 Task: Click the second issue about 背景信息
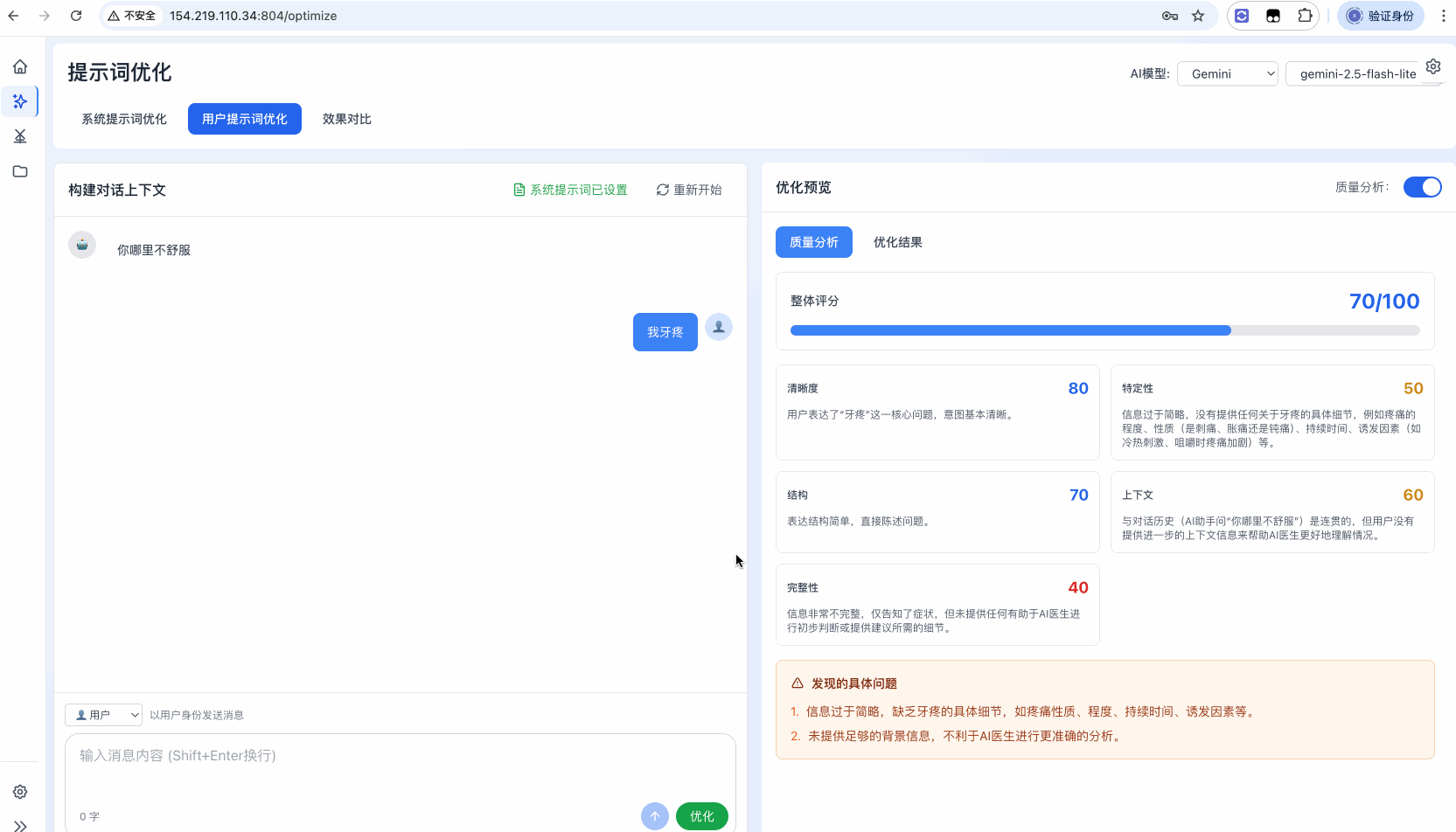tap(958, 736)
